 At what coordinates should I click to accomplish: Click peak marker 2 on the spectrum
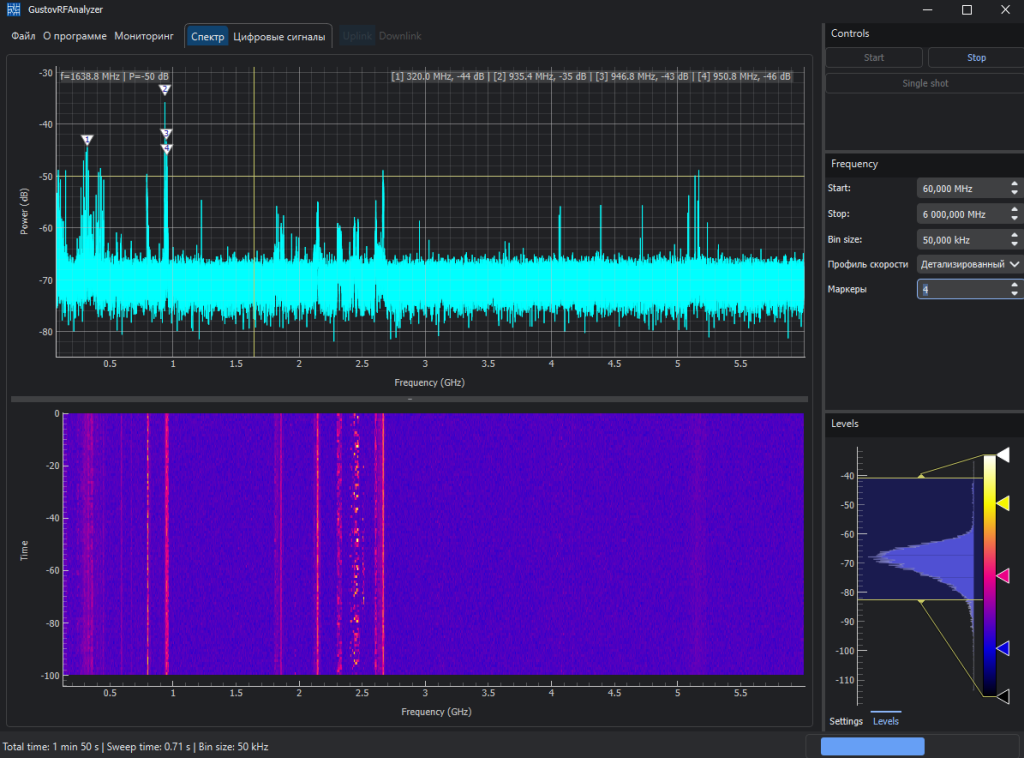165,89
